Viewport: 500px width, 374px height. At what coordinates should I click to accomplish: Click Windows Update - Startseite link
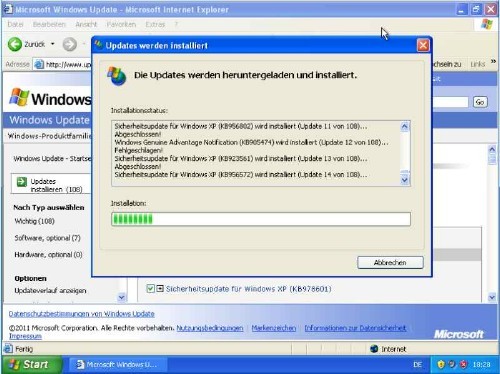(x=52, y=159)
